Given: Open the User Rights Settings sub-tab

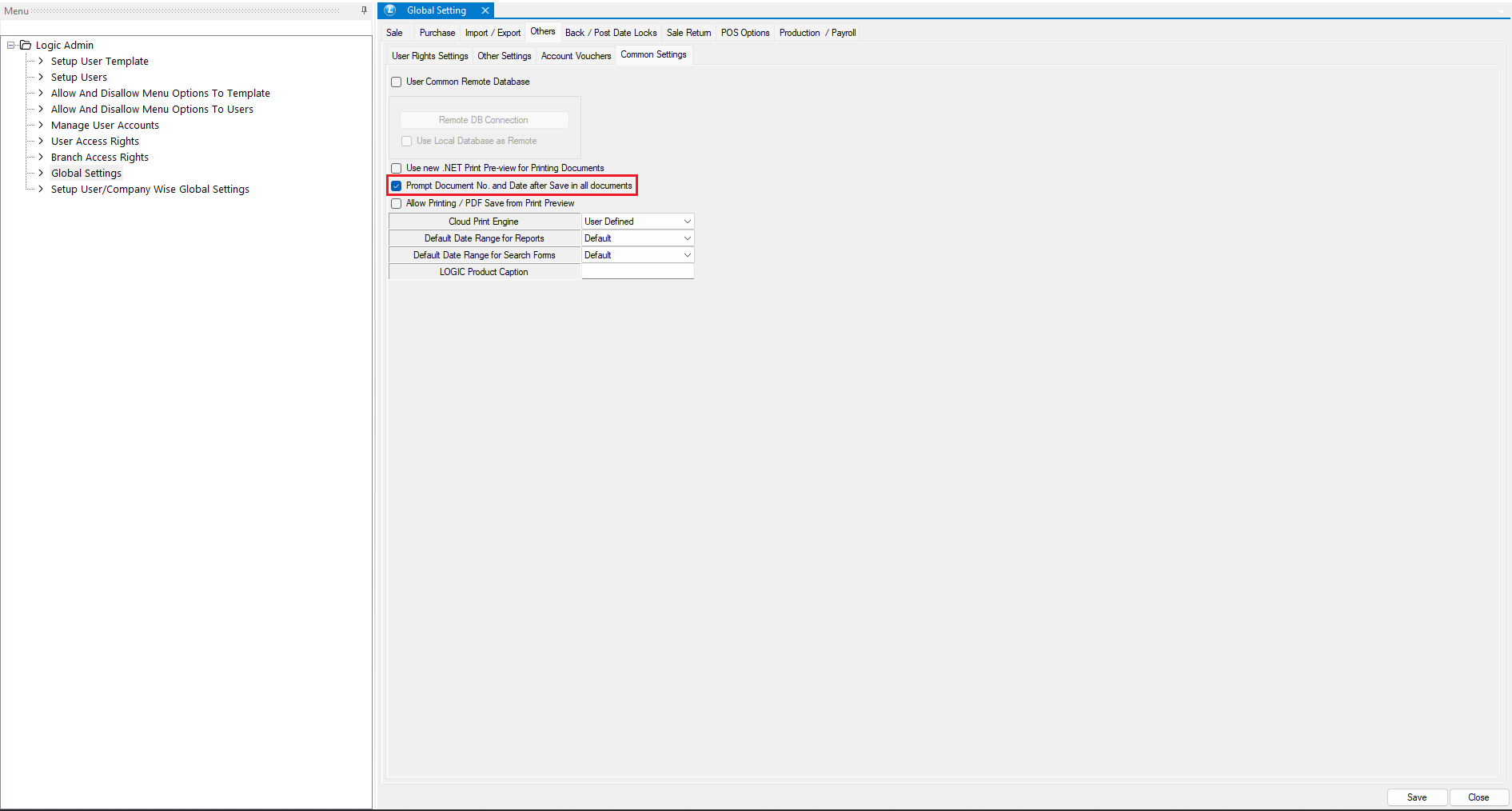Looking at the screenshot, I should click(x=429, y=56).
